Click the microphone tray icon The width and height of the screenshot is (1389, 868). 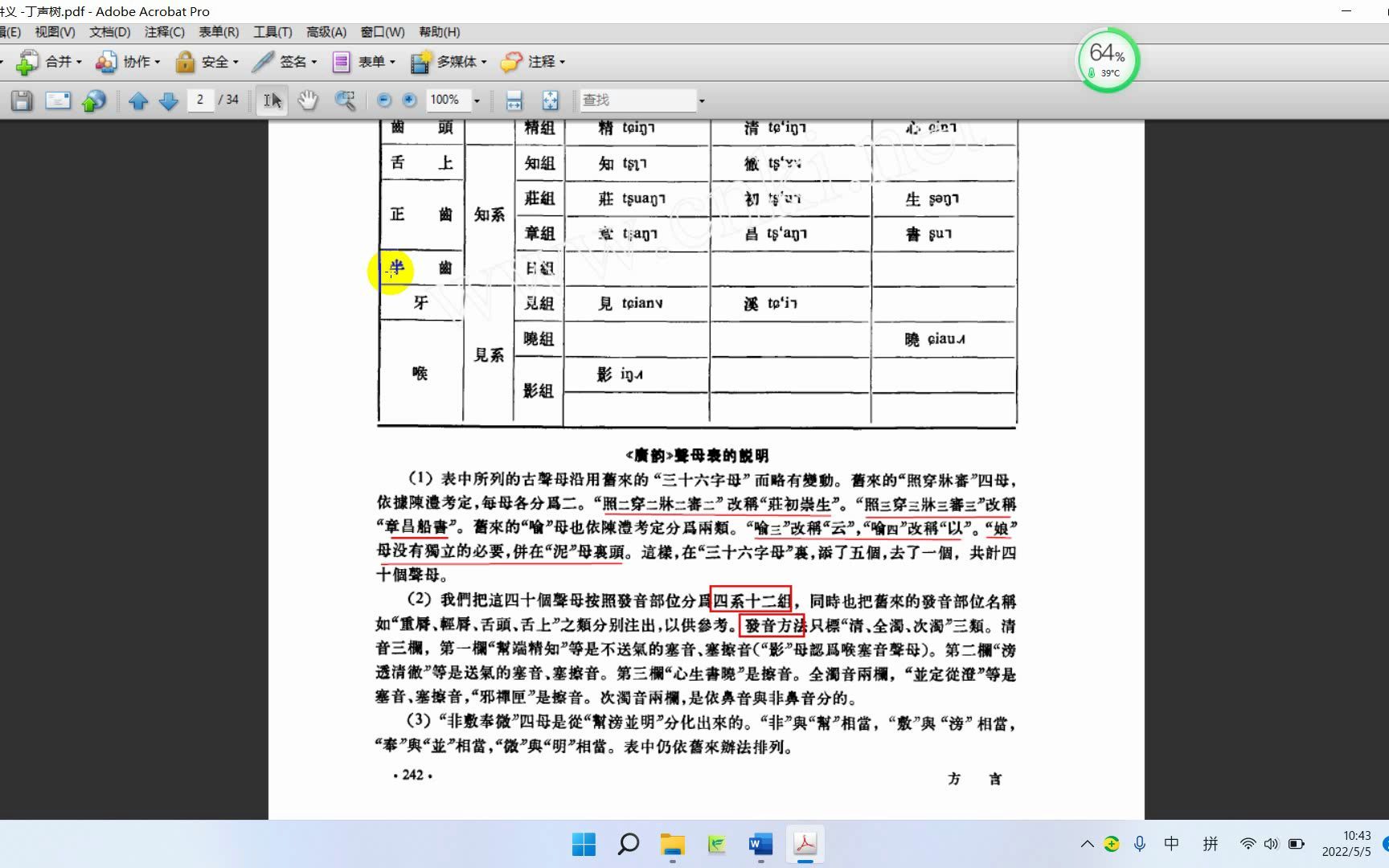(1139, 844)
